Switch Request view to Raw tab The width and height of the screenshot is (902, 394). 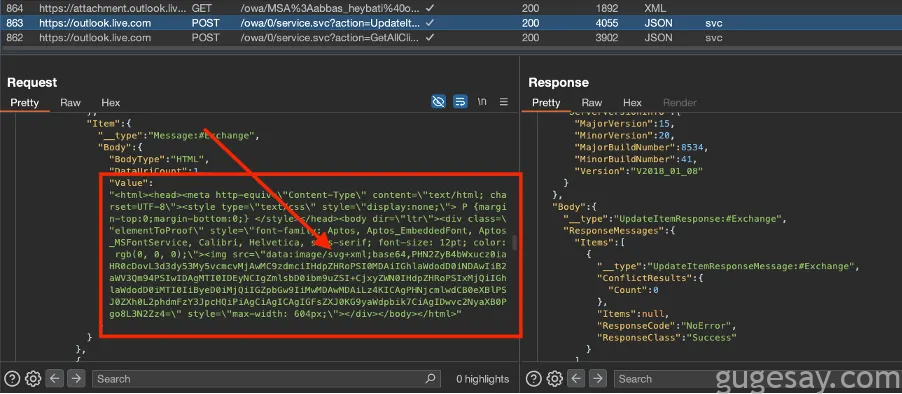70,102
